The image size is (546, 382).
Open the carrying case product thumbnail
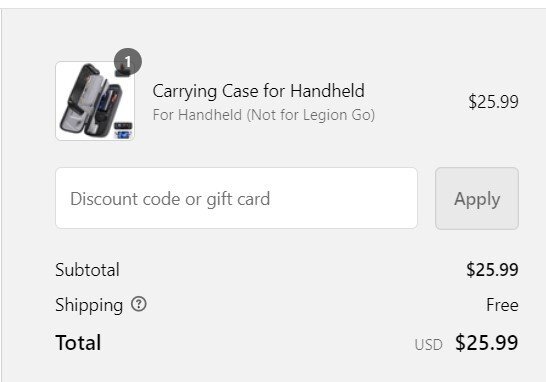tap(95, 101)
